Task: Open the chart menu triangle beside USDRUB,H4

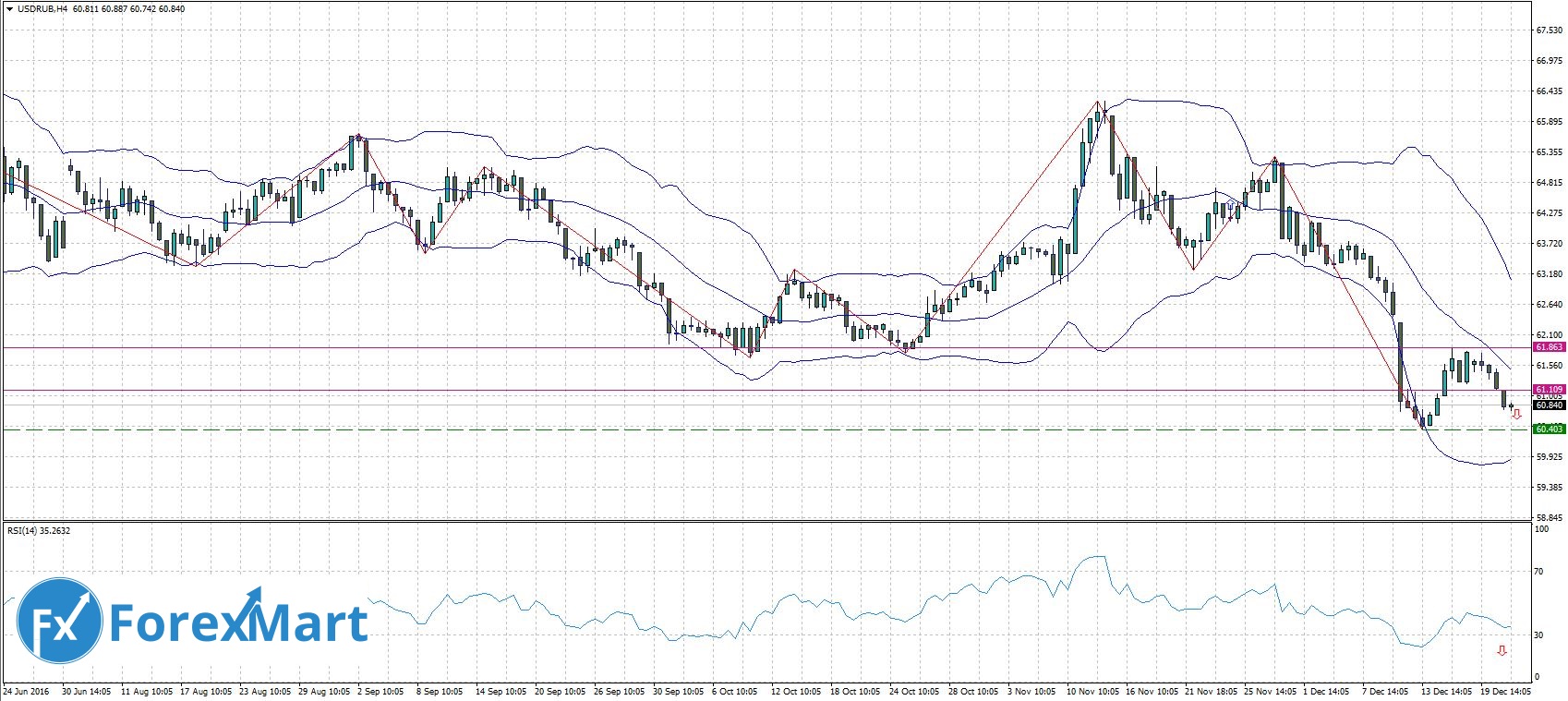Action: click(10, 9)
